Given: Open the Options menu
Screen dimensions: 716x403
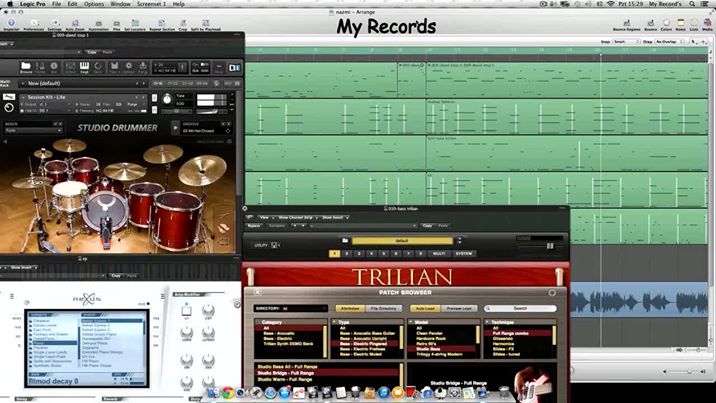Looking at the screenshot, I should point(94,4).
